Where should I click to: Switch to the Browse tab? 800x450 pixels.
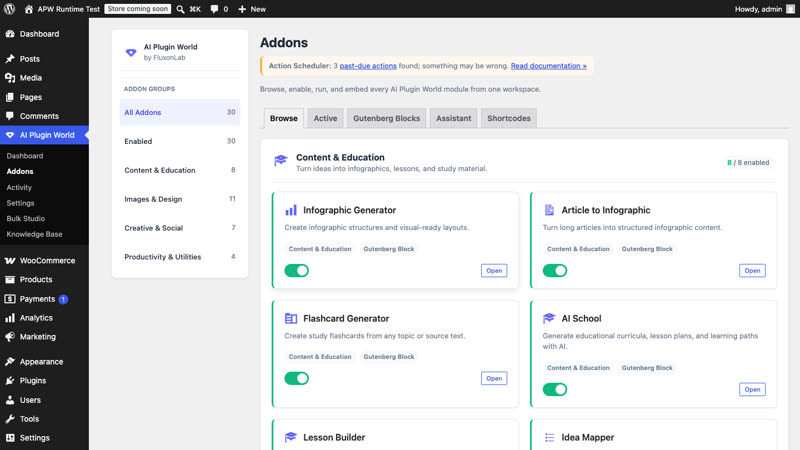tap(284, 118)
